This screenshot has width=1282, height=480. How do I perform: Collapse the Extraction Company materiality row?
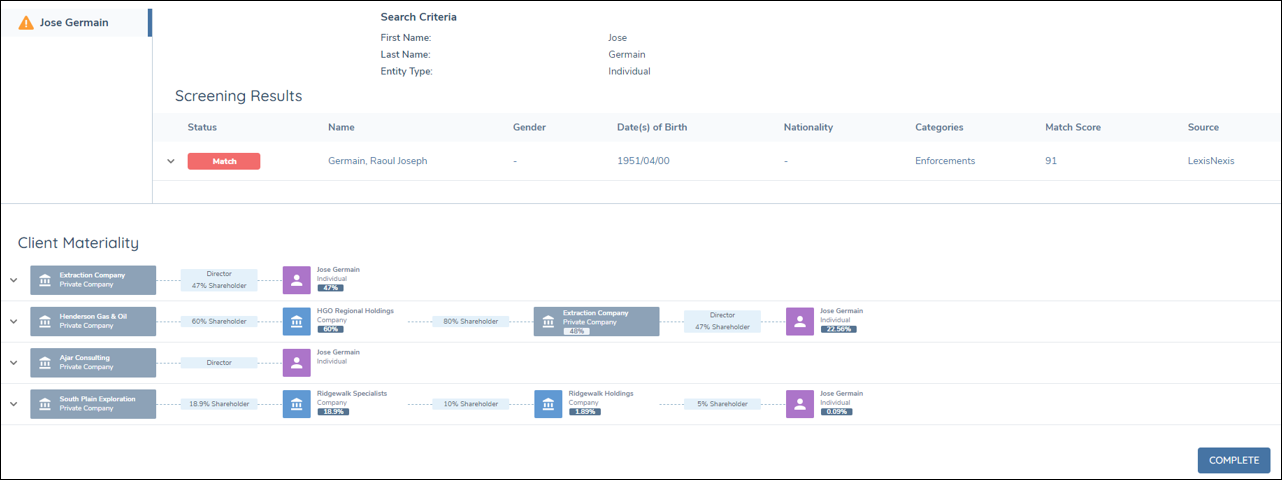point(13,280)
